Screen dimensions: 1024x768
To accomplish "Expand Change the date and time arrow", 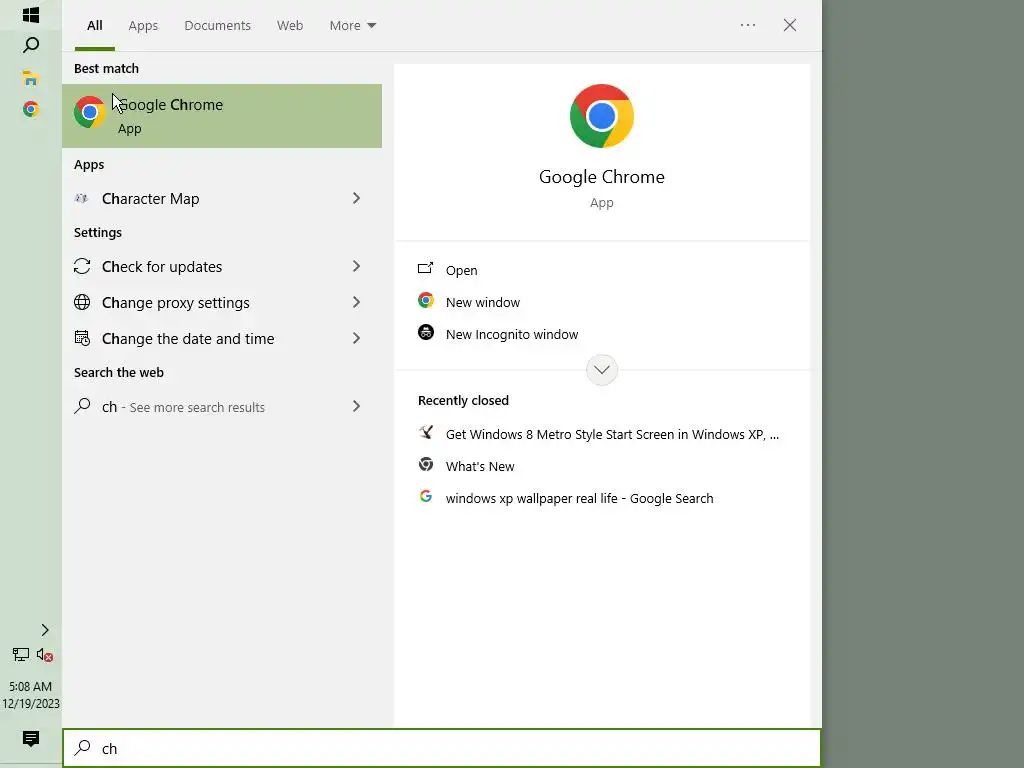I will pos(357,338).
